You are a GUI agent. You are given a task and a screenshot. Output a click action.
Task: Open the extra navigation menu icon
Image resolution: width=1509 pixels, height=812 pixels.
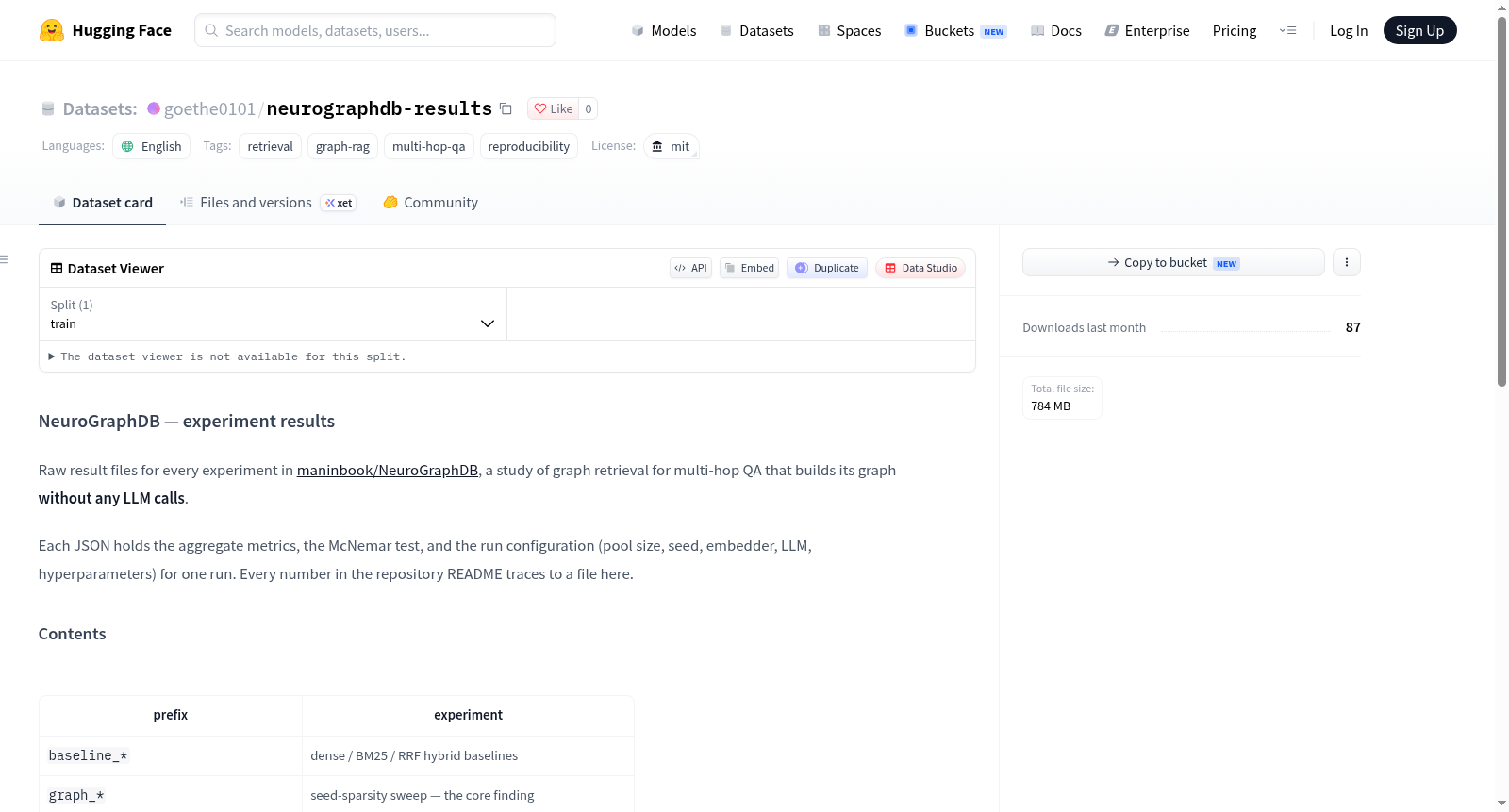(x=1287, y=30)
